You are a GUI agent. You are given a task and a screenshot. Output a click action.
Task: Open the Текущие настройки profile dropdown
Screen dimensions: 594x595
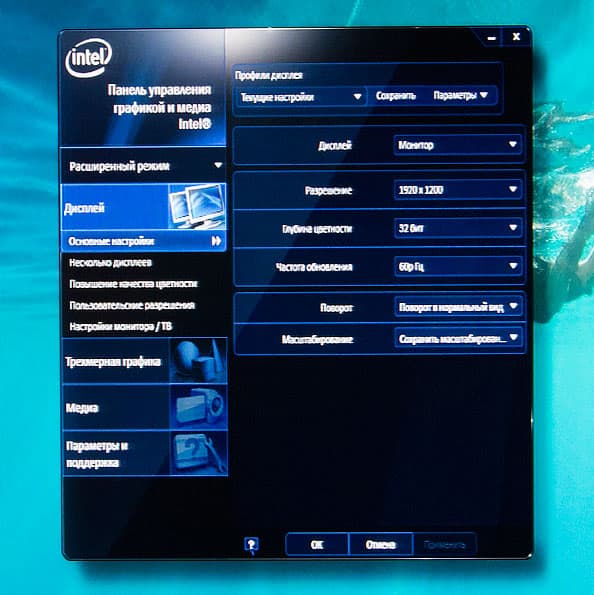tap(301, 97)
